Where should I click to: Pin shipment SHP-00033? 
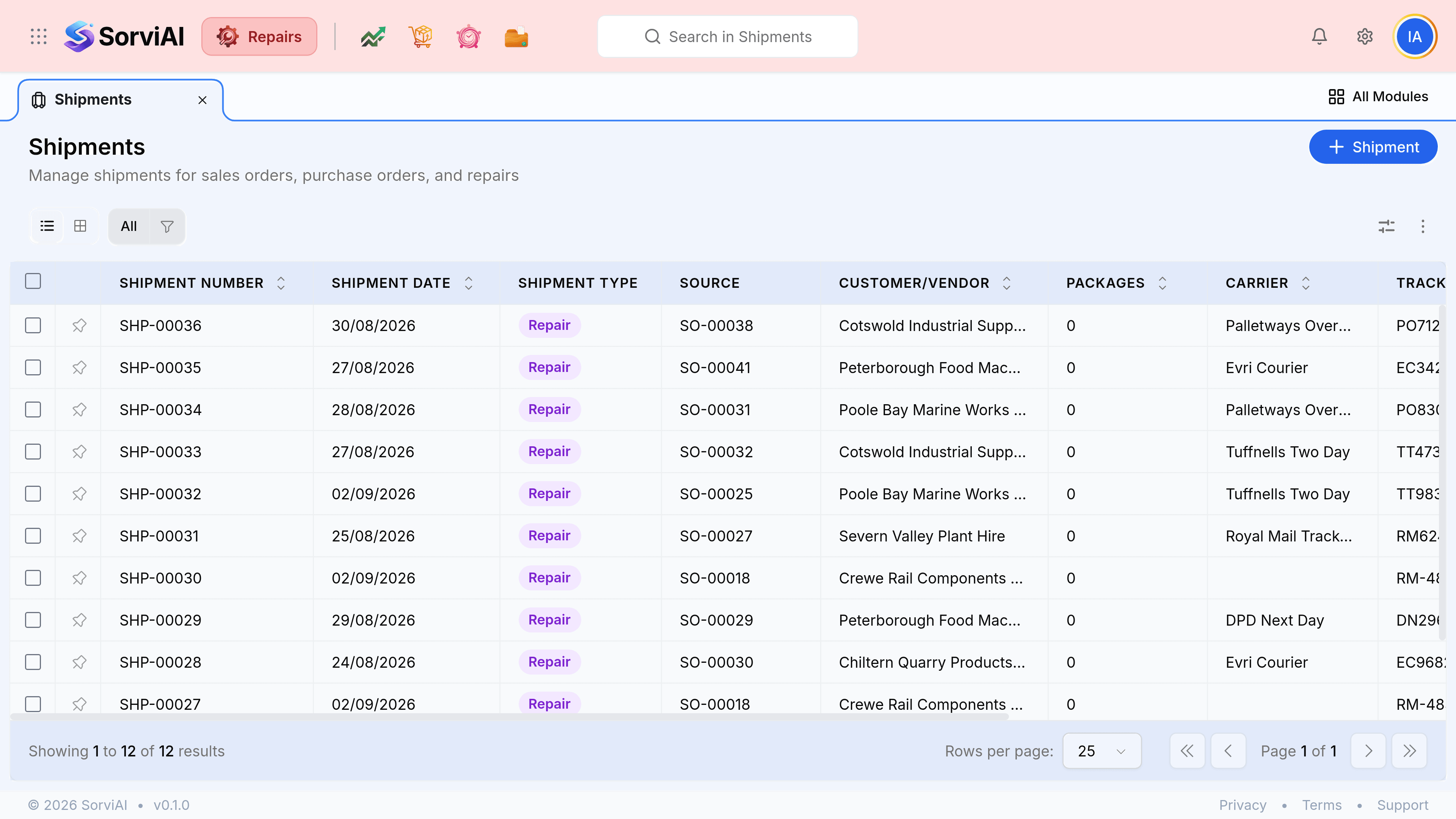pyautogui.click(x=79, y=452)
